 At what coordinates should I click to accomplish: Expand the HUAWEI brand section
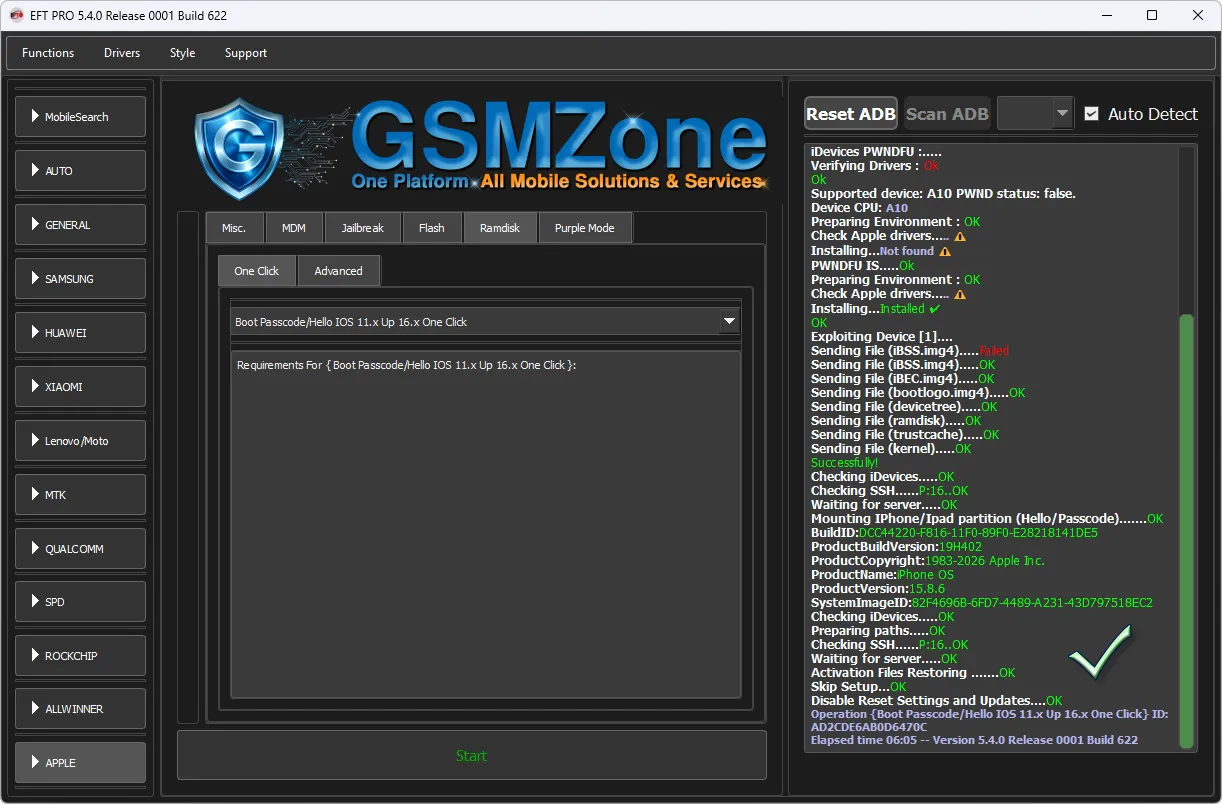[x=80, y=332]
